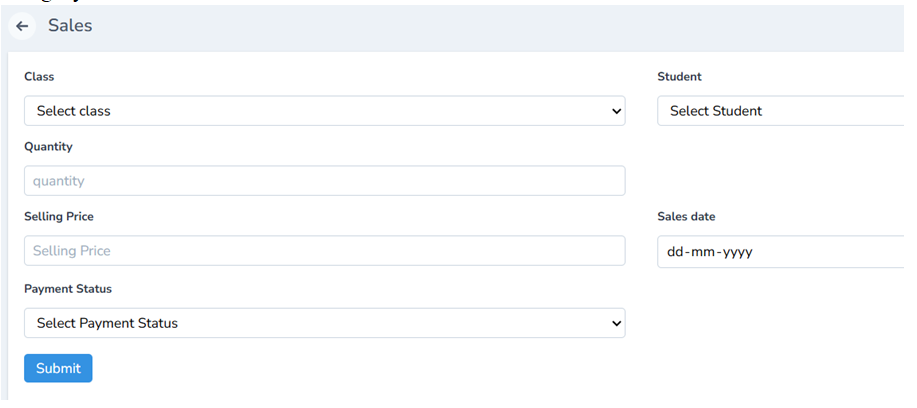
Task: Click the Student field label
Action: 679,77
